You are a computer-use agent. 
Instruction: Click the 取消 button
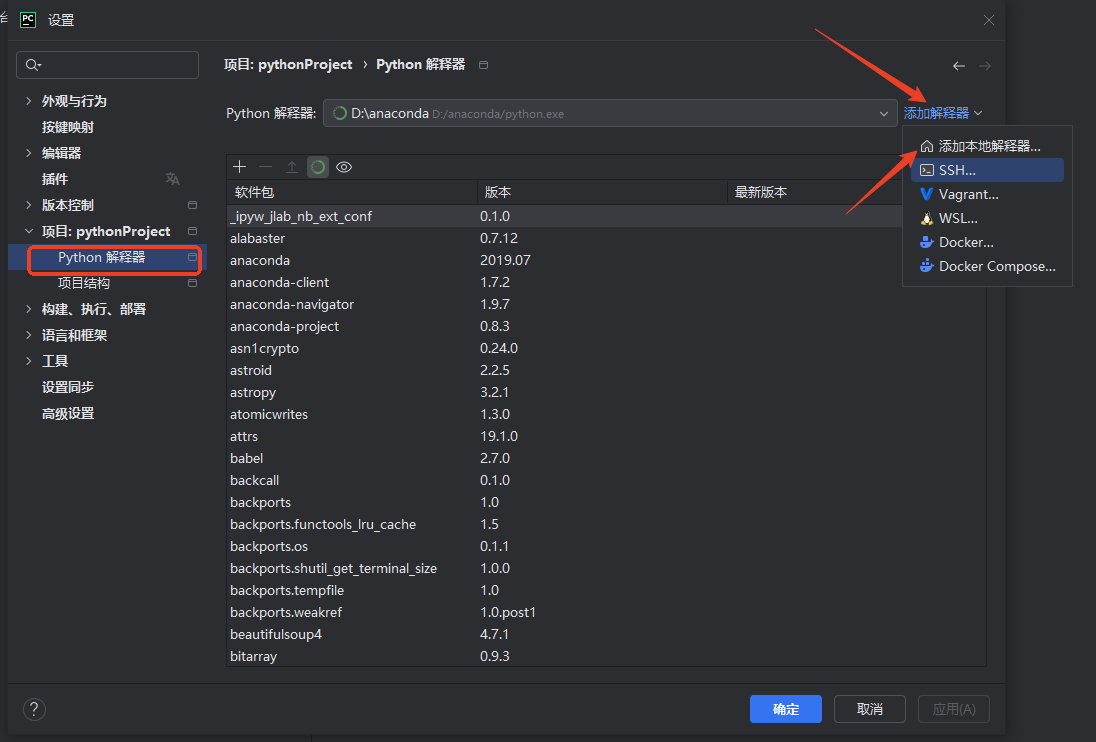pyautogui.click(x=870, y=709)
